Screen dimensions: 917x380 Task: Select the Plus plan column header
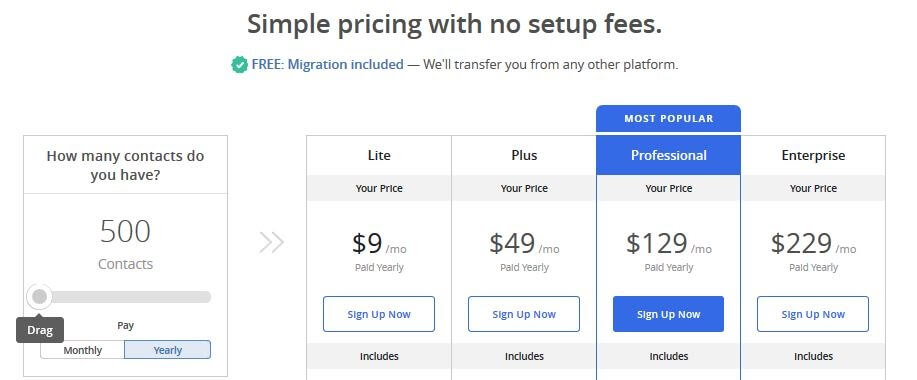[524, 156]
